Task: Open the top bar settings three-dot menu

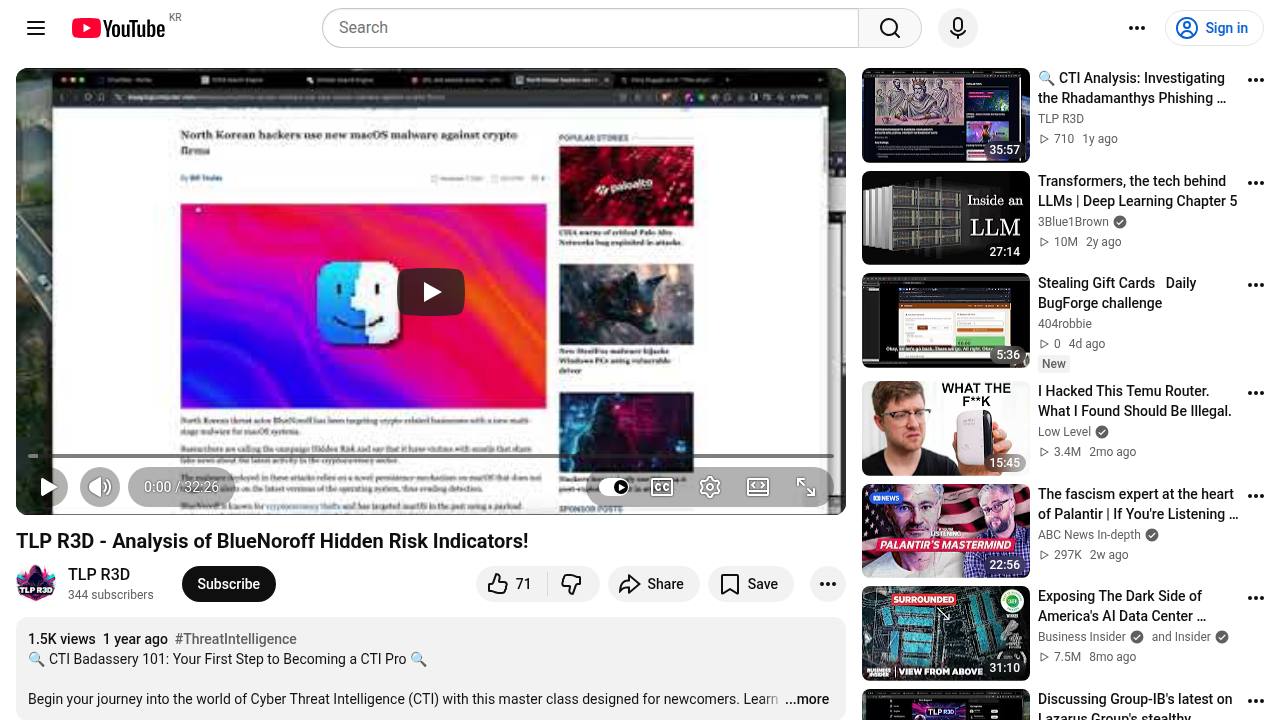Action: (1137, 28)
